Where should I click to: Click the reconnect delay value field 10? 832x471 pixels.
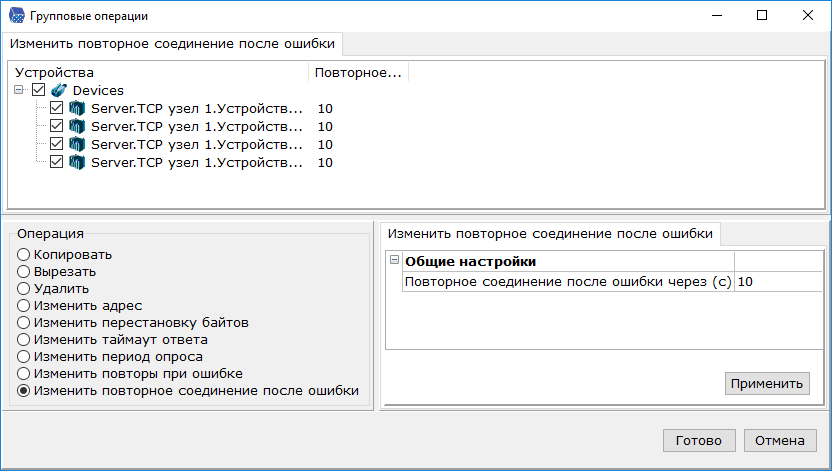click(778, 282)
